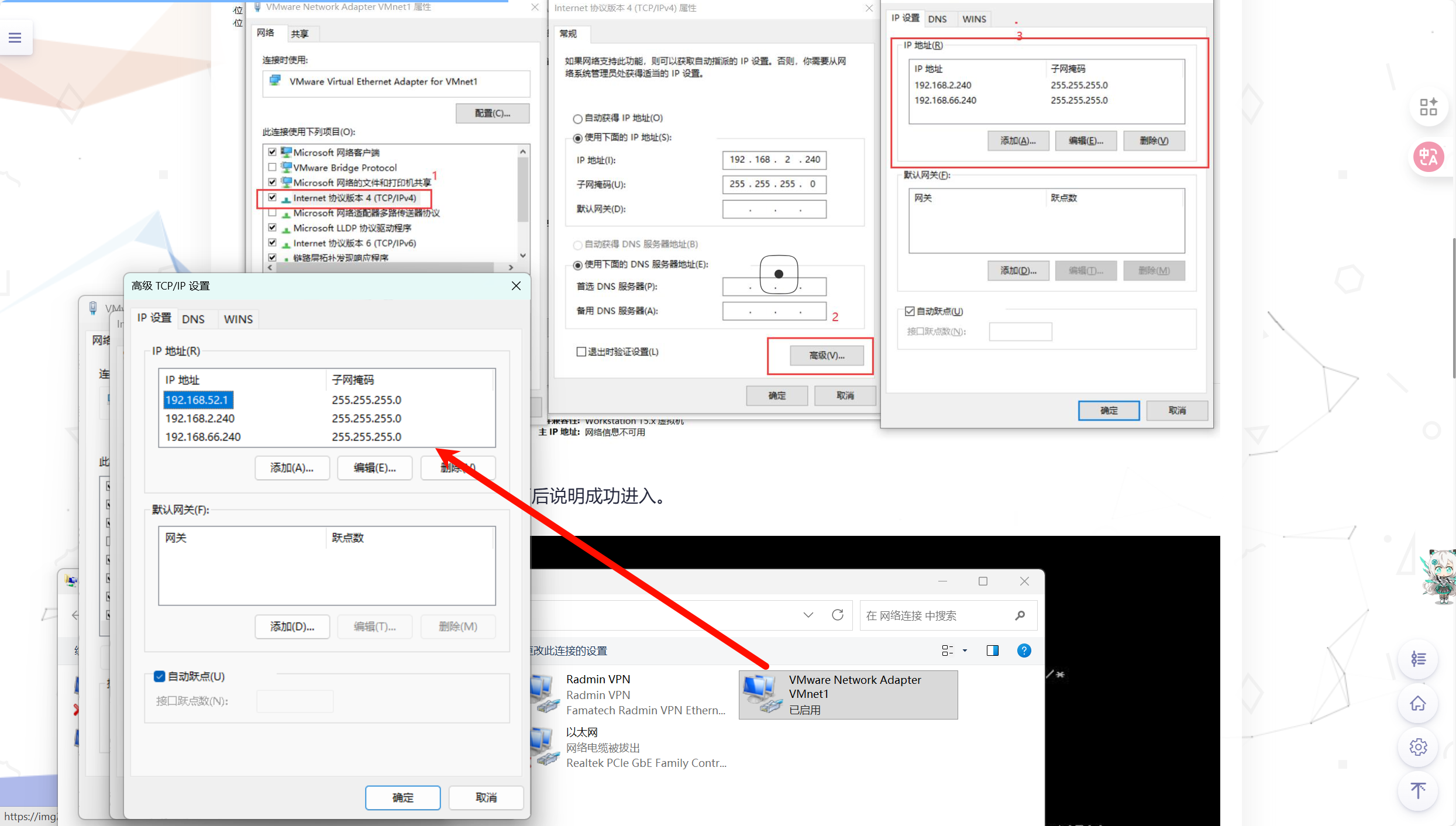Click the search magnifier icon
Screen dimensions: 1456x826
pos(1021,615)
